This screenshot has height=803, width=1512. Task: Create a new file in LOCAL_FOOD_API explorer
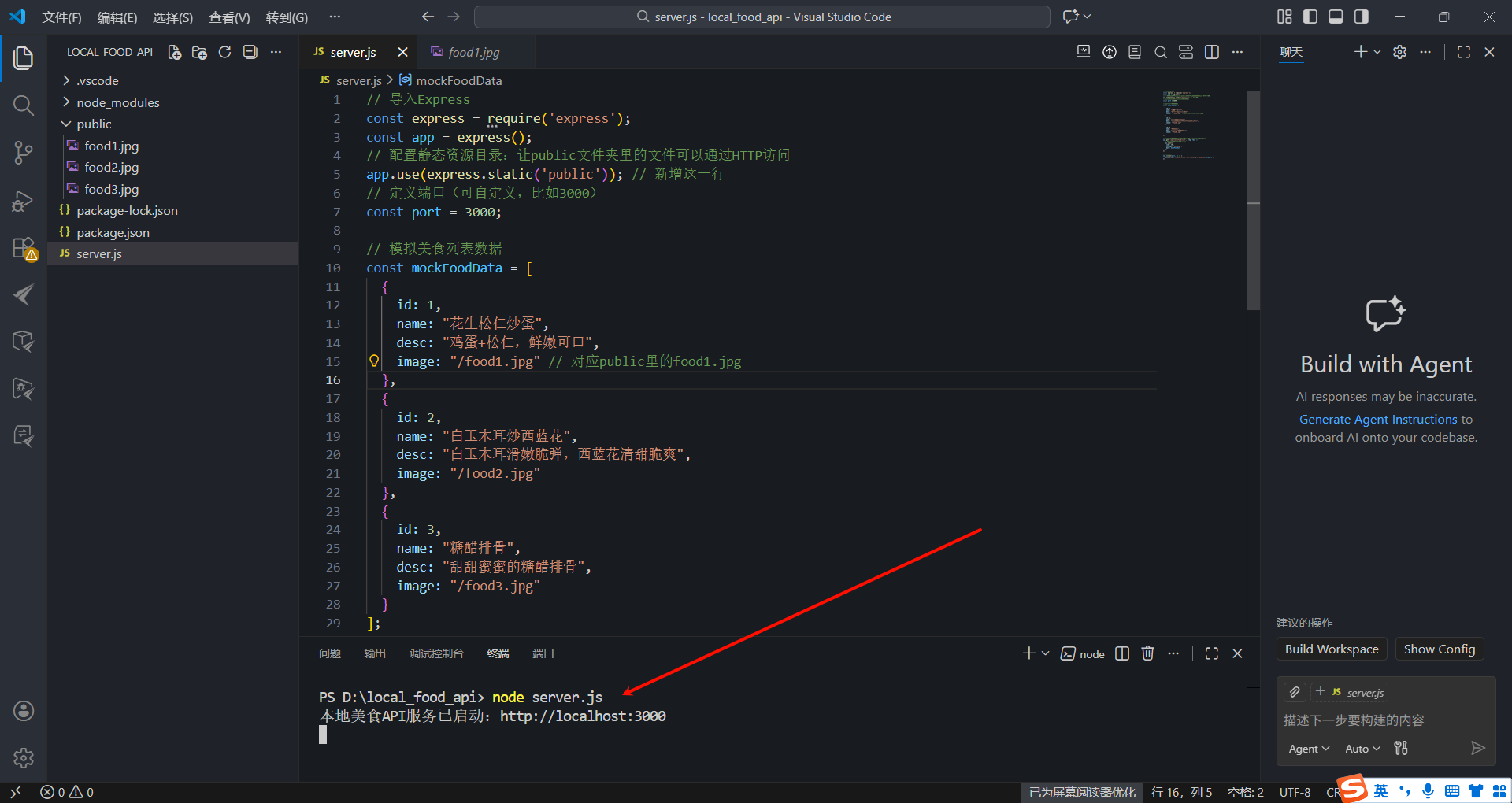175,52
